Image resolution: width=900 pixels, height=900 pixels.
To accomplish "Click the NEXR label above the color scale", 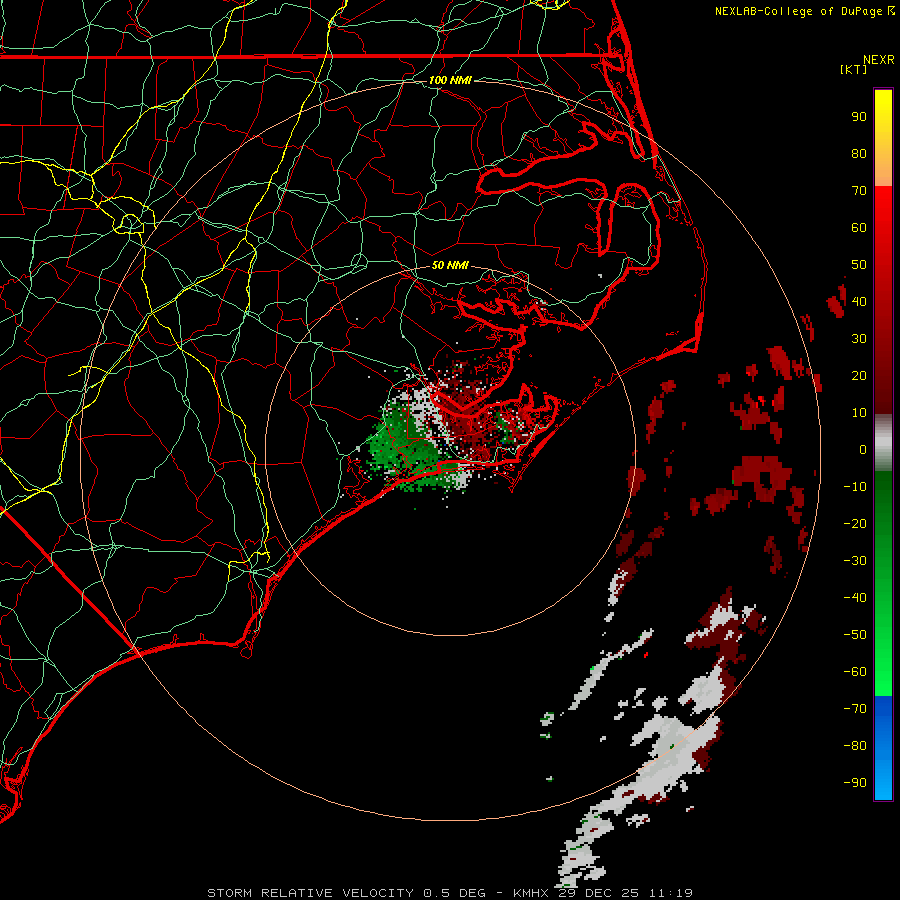I will 878,60.
